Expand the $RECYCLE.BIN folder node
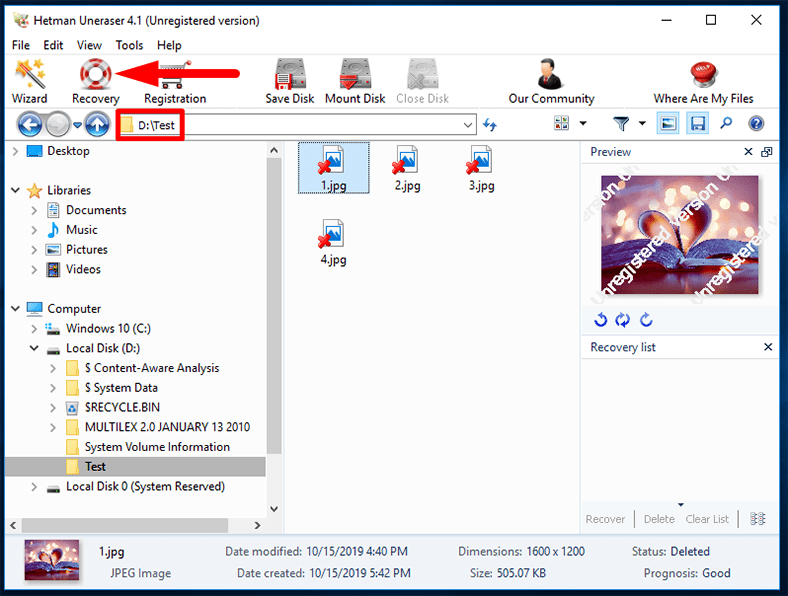Screen dimensions: 788x596 (53, 408)
